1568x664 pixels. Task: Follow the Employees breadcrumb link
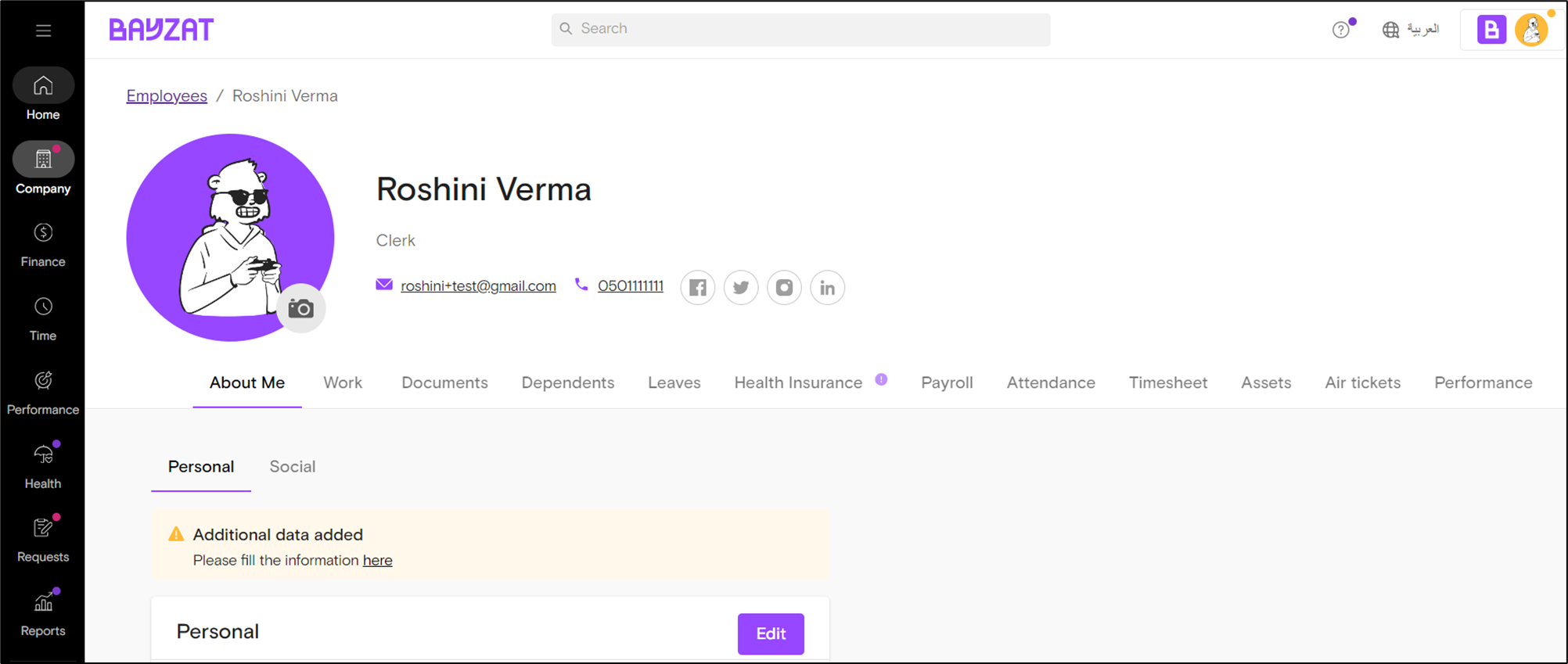click(x=167, y=96)
